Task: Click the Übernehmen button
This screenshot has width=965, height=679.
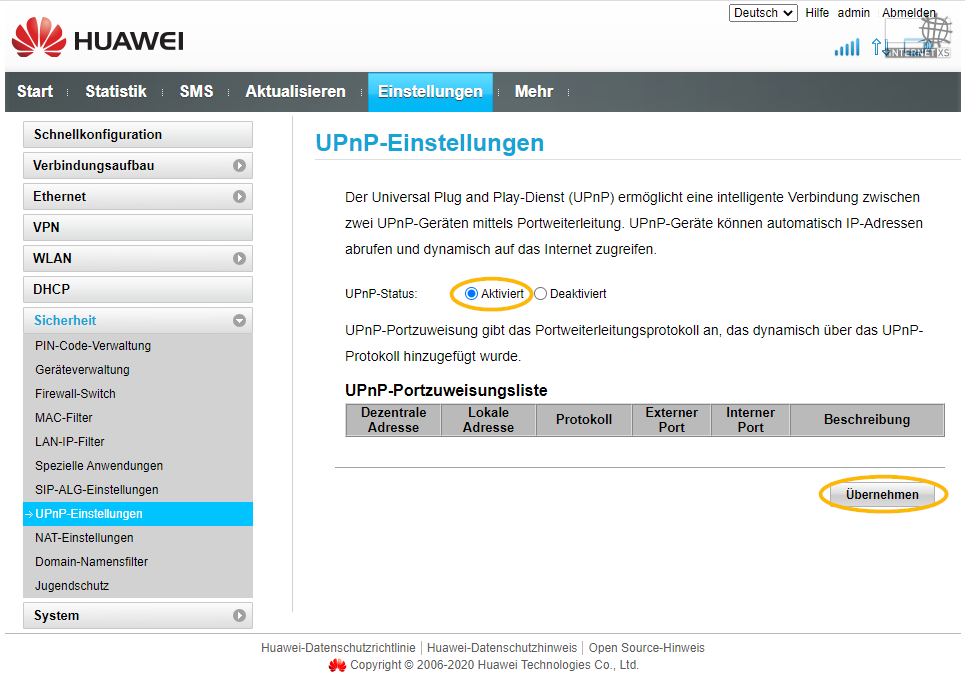Action: [x=882, y=495]
